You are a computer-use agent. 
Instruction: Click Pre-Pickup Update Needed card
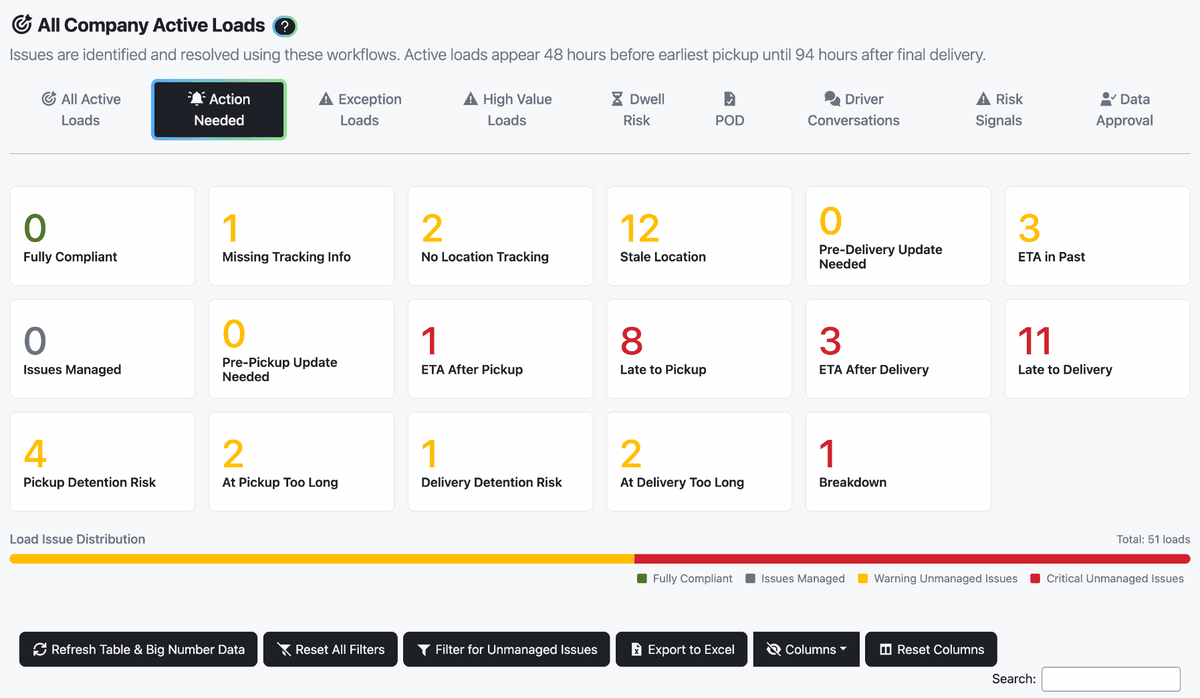tap(301, 349)
